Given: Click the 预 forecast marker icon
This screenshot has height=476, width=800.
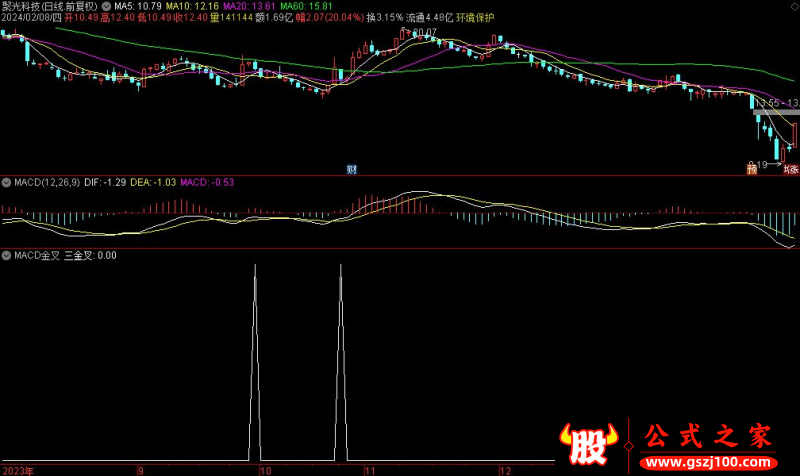Looking at the screenshot, I should [x=752, y=168].
